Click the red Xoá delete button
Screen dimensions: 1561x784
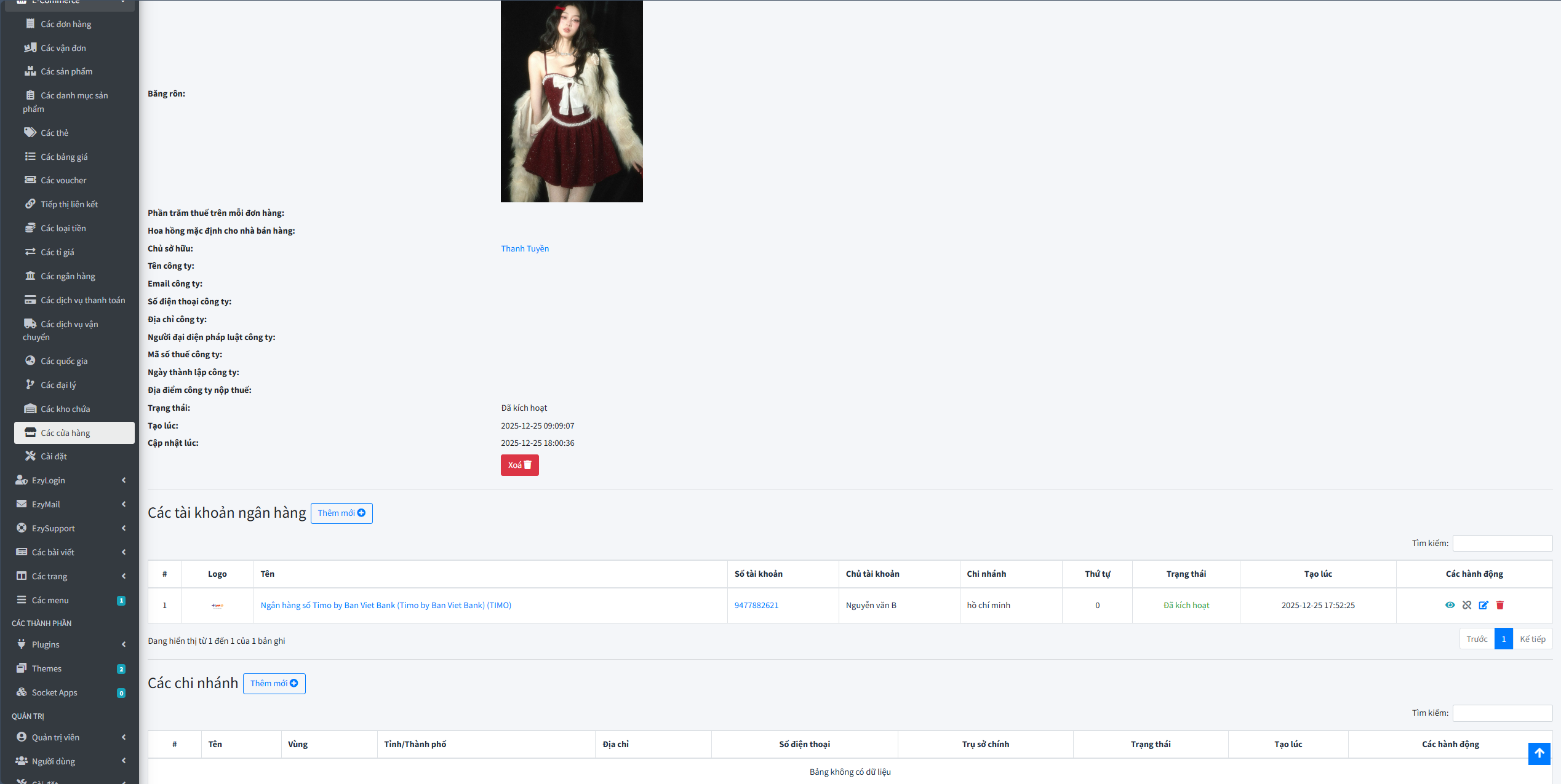click(x=519, y=465)
